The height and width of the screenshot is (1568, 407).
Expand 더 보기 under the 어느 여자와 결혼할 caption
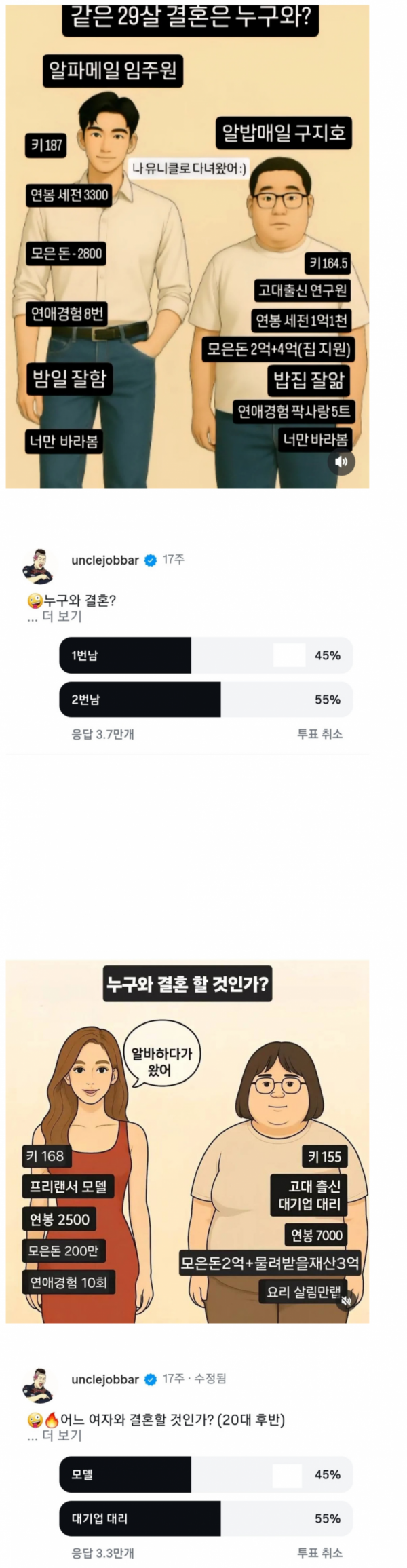(55, 1436)
